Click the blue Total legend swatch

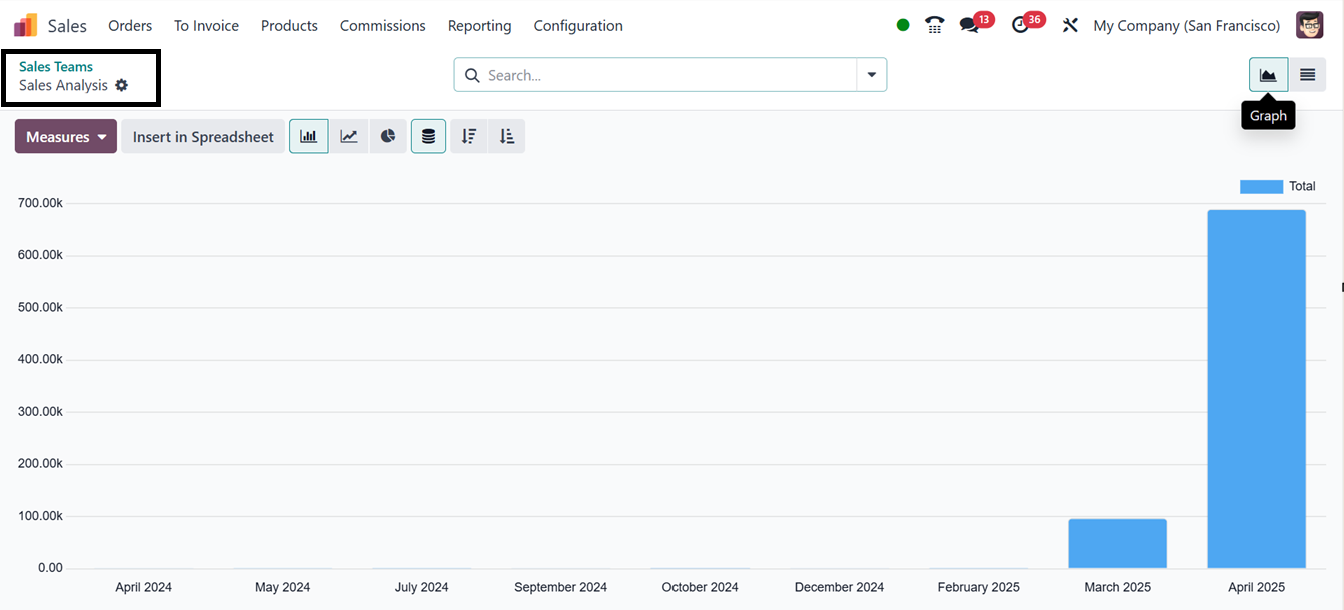[1260, 187]
